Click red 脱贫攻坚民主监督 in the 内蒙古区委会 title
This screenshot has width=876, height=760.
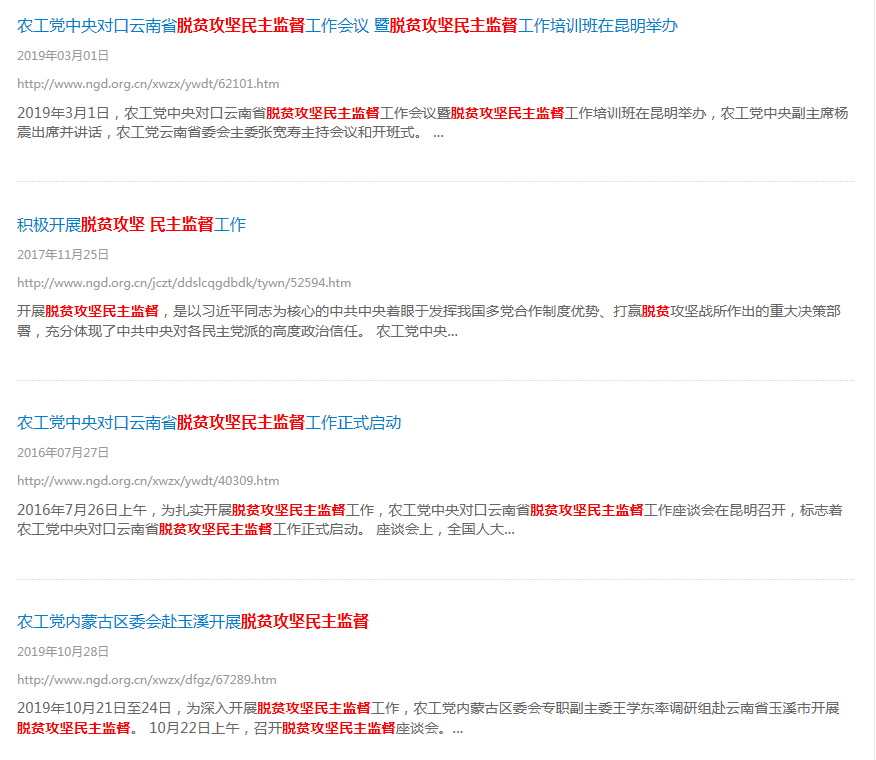coord(304,622)
